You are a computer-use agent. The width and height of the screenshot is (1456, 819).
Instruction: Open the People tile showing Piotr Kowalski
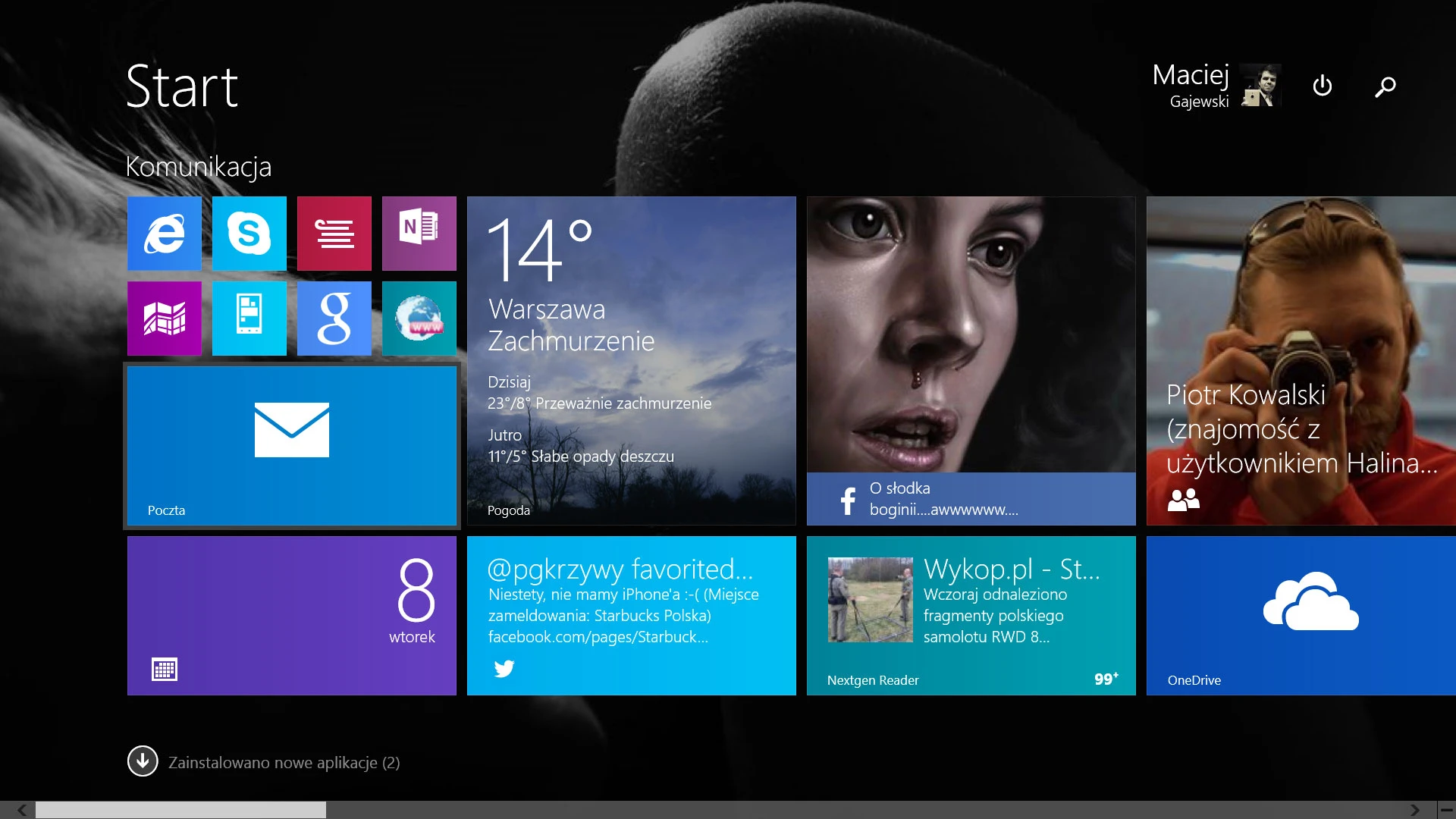[x=1301, y=361]
